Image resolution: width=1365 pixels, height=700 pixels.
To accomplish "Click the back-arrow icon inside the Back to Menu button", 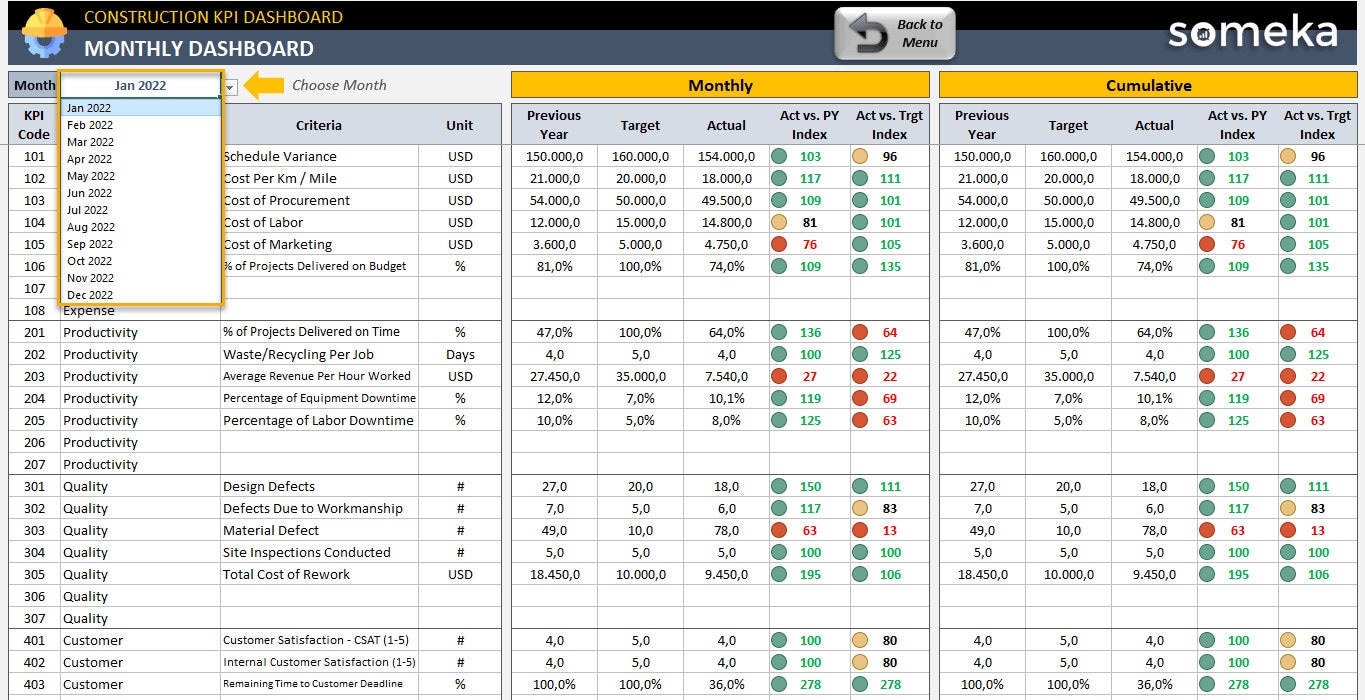I will click(x=867, y=32).
